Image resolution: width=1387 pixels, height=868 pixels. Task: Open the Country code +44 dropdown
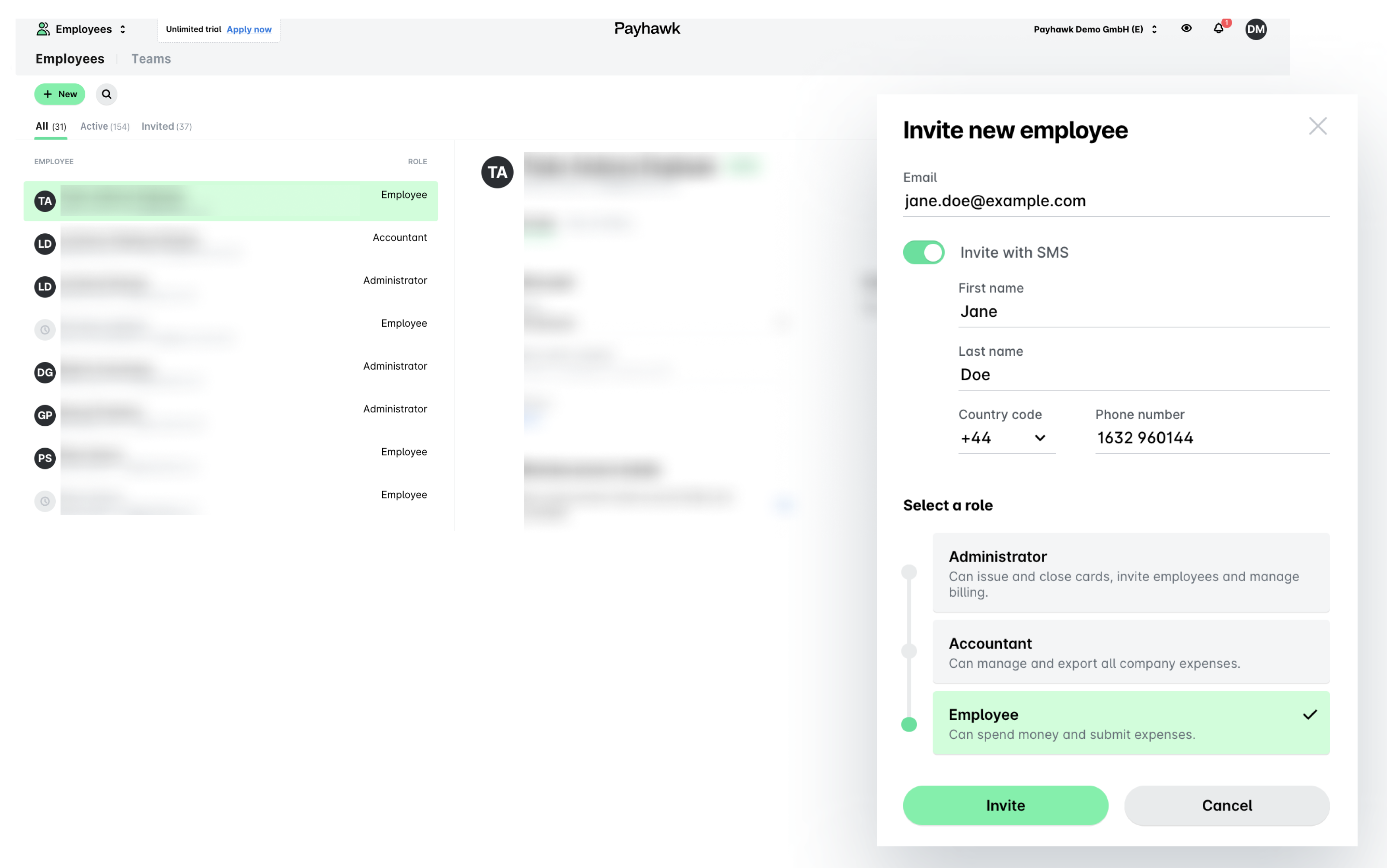coord(1007,438)
